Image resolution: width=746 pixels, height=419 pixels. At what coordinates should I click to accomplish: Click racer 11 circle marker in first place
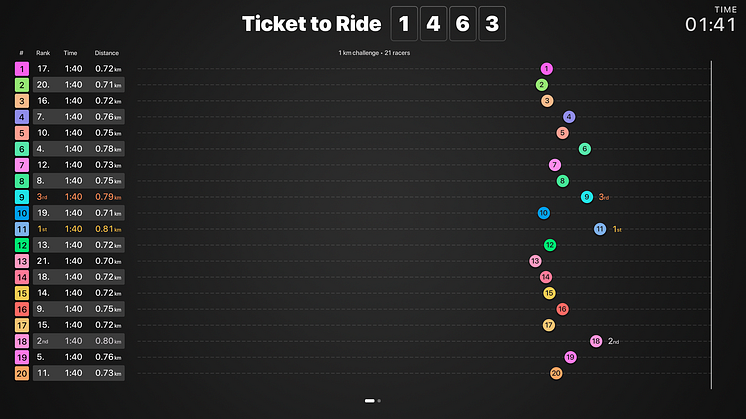pyautogui.click(x=600, y=229)
